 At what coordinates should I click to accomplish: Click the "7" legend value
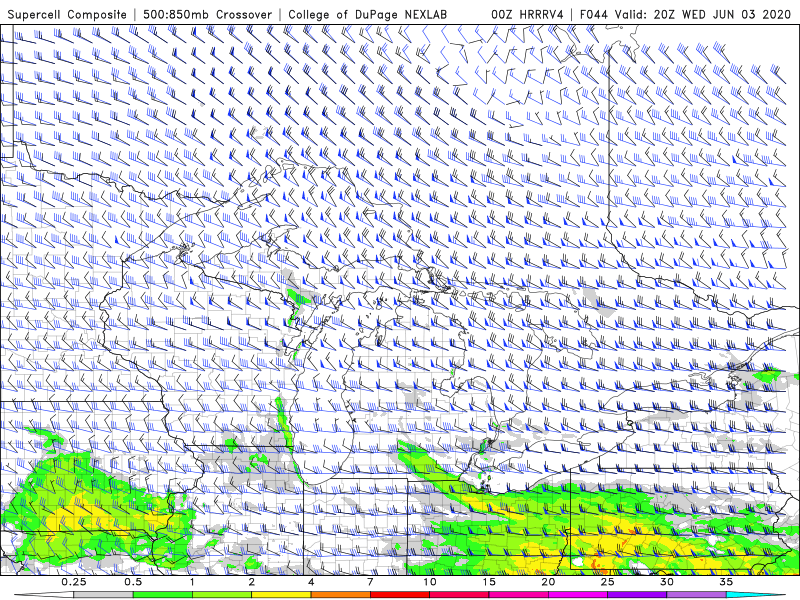[x=370, y=582]
